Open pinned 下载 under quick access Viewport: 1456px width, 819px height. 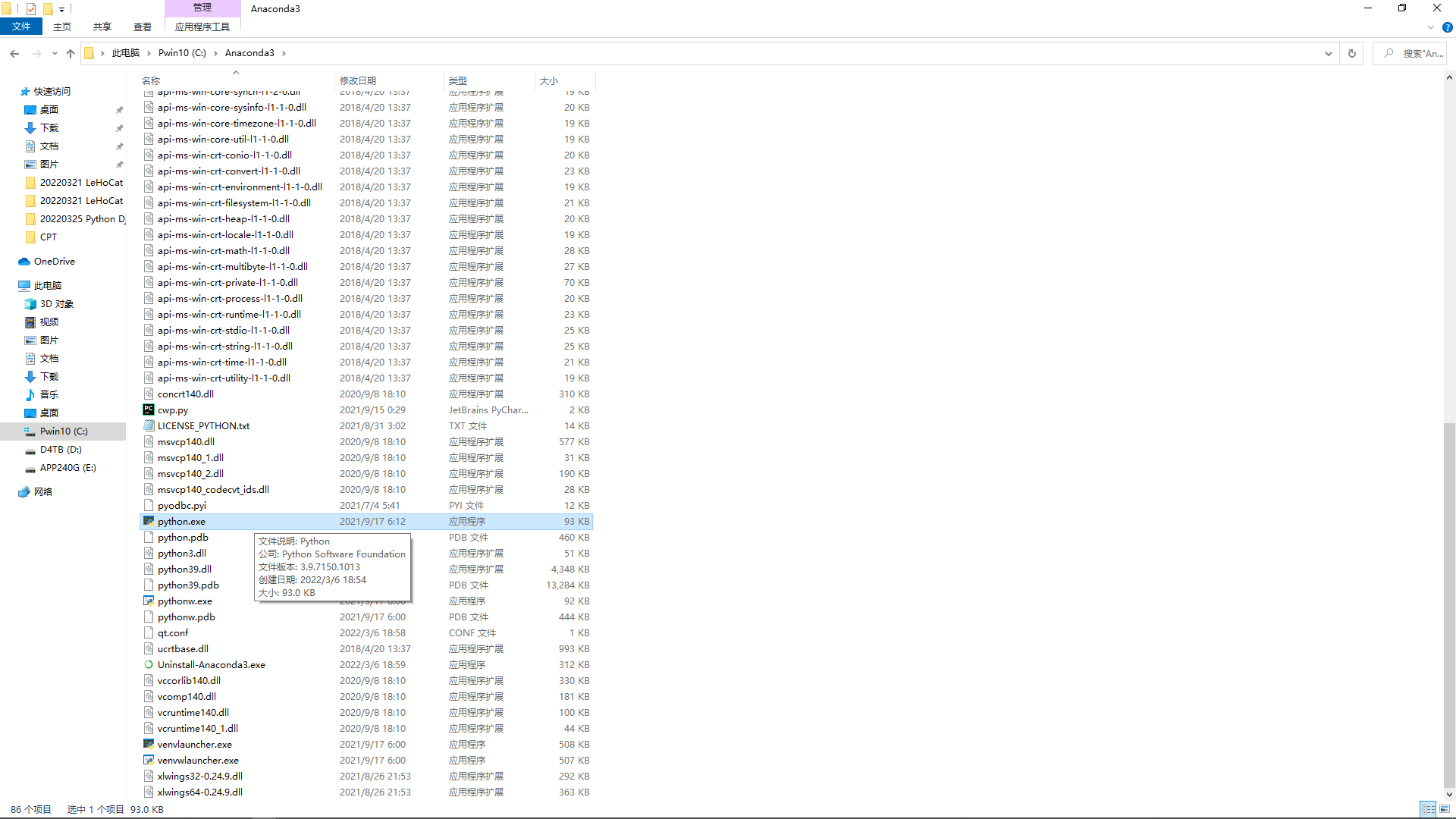[x=49, y=127]
